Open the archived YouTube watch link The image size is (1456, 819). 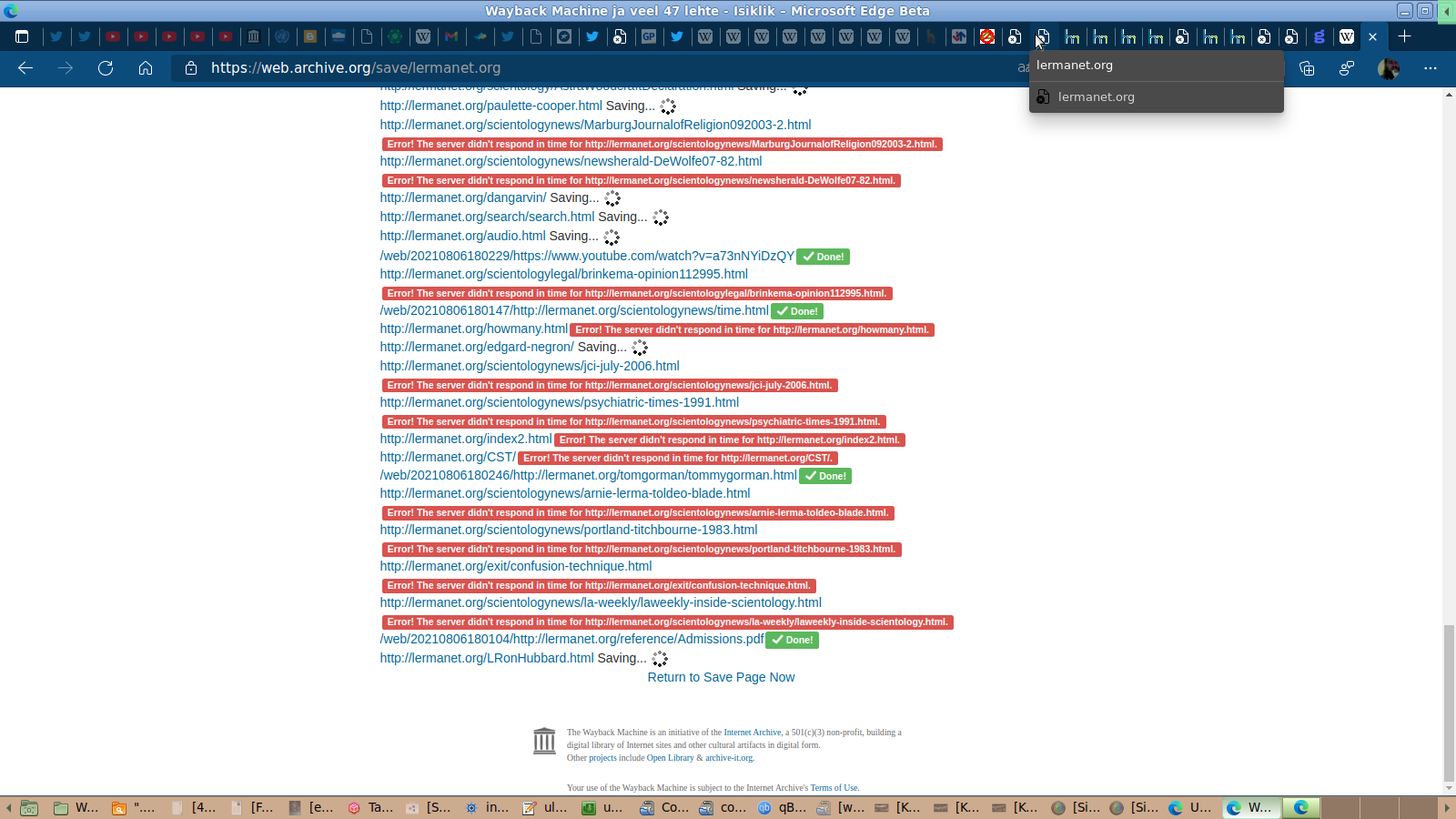587,256
